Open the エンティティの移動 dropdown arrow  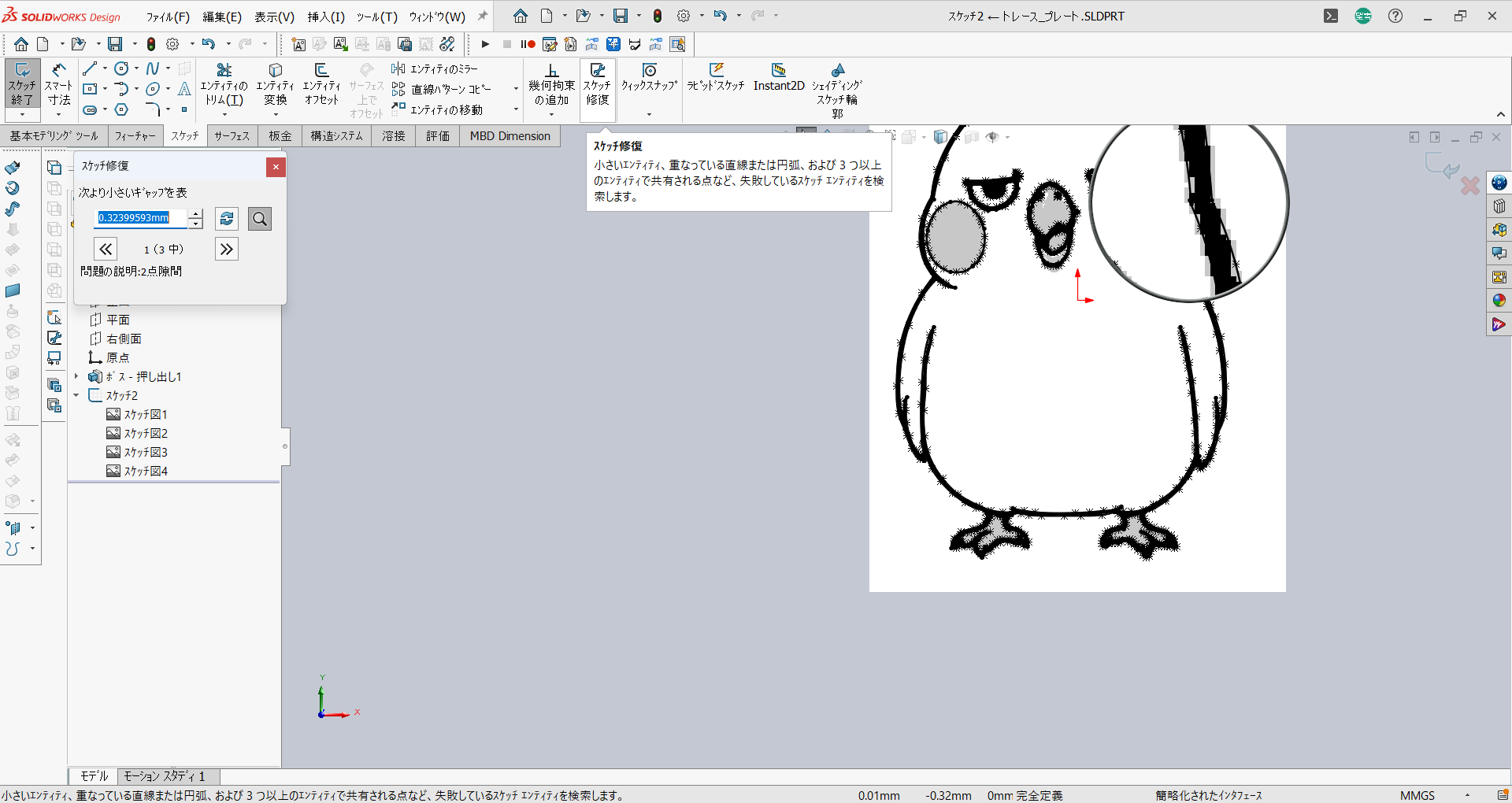(x=516, y=109)
